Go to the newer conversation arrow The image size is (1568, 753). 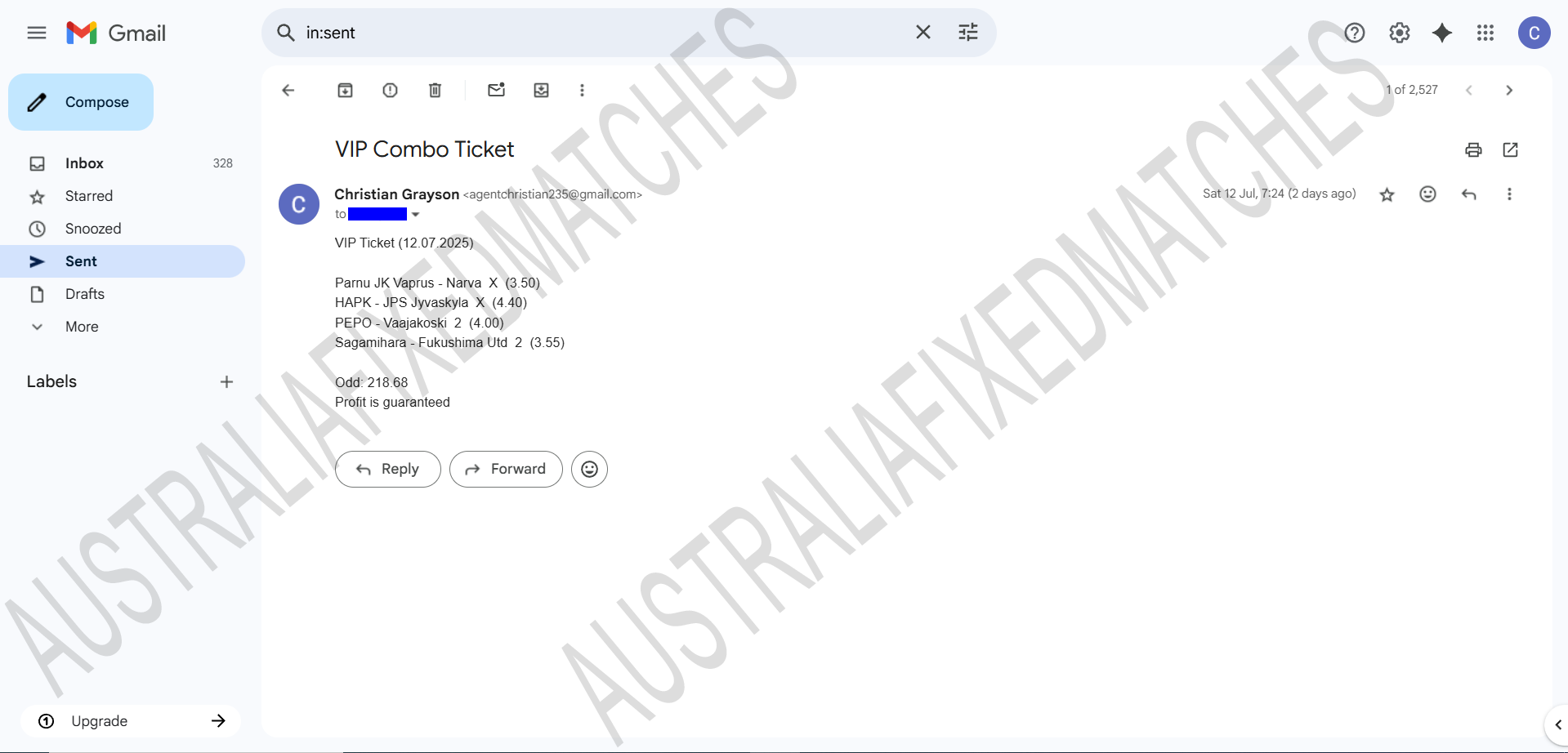(1469, 90)
